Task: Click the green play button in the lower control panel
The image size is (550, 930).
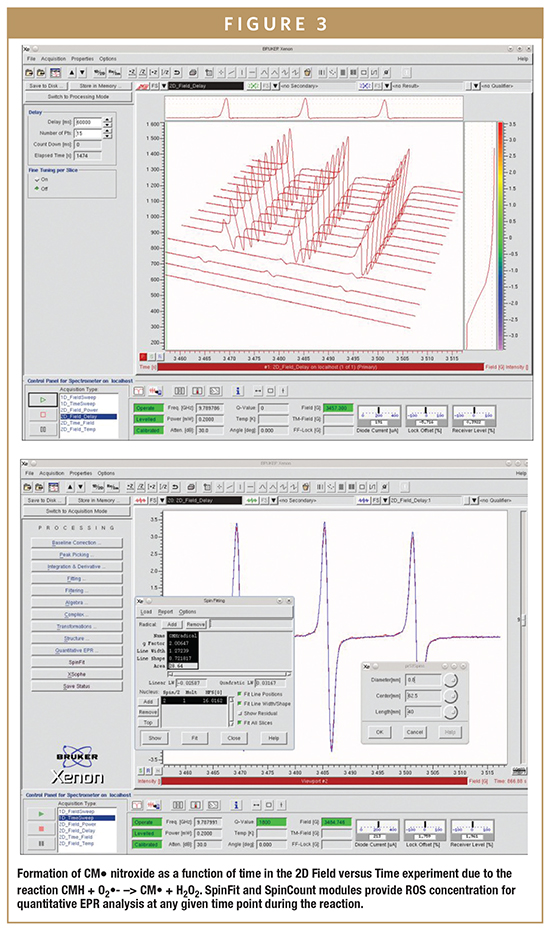Action: (x=41, y=814)
